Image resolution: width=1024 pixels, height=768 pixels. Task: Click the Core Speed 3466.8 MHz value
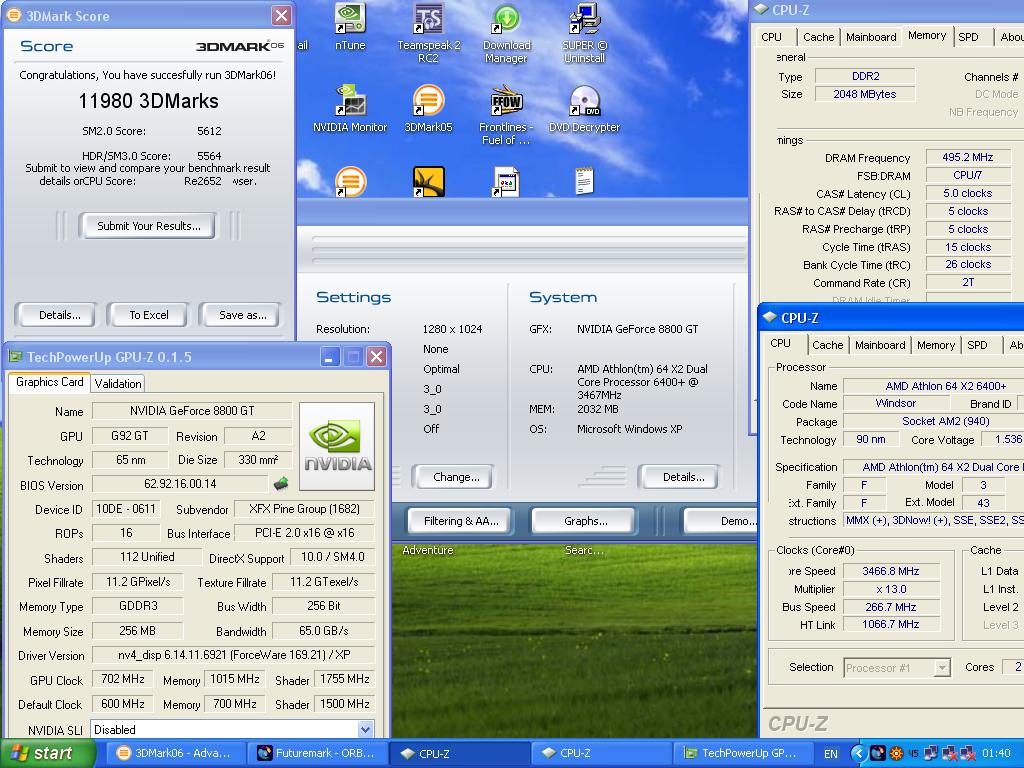pos(891,571)
